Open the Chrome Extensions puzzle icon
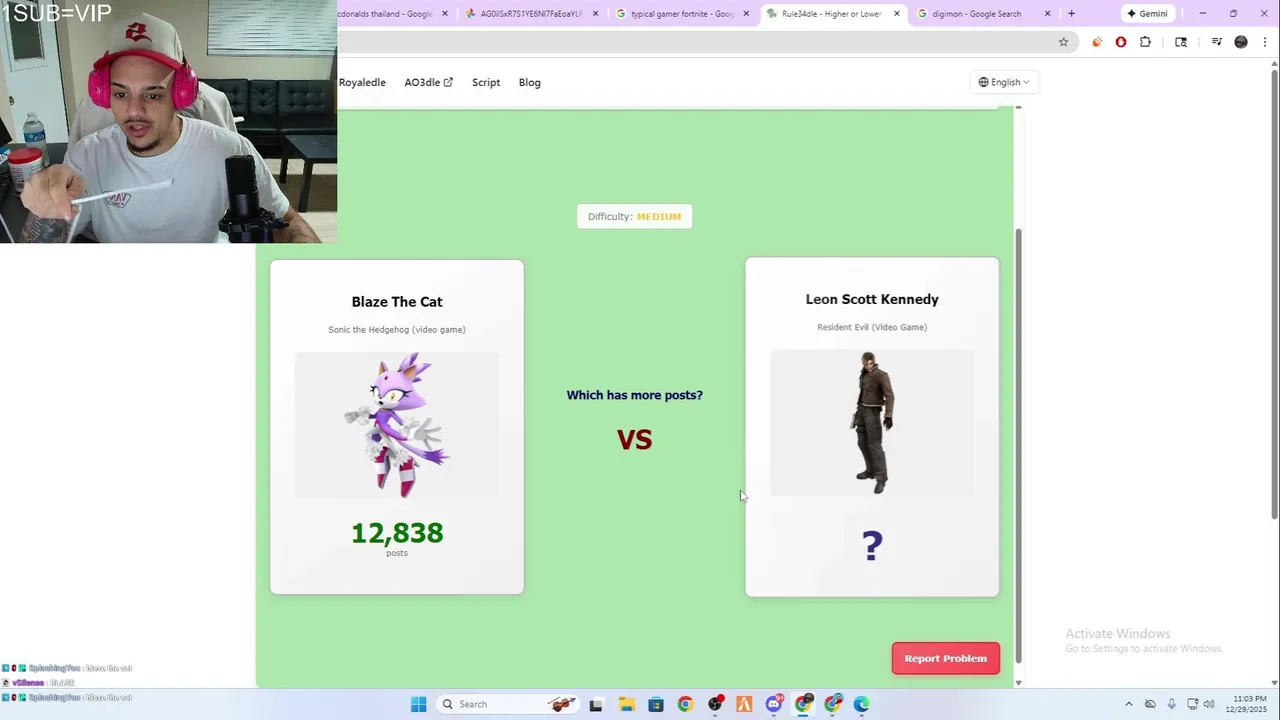The image size is (1280, 720). coord(1145,42)
